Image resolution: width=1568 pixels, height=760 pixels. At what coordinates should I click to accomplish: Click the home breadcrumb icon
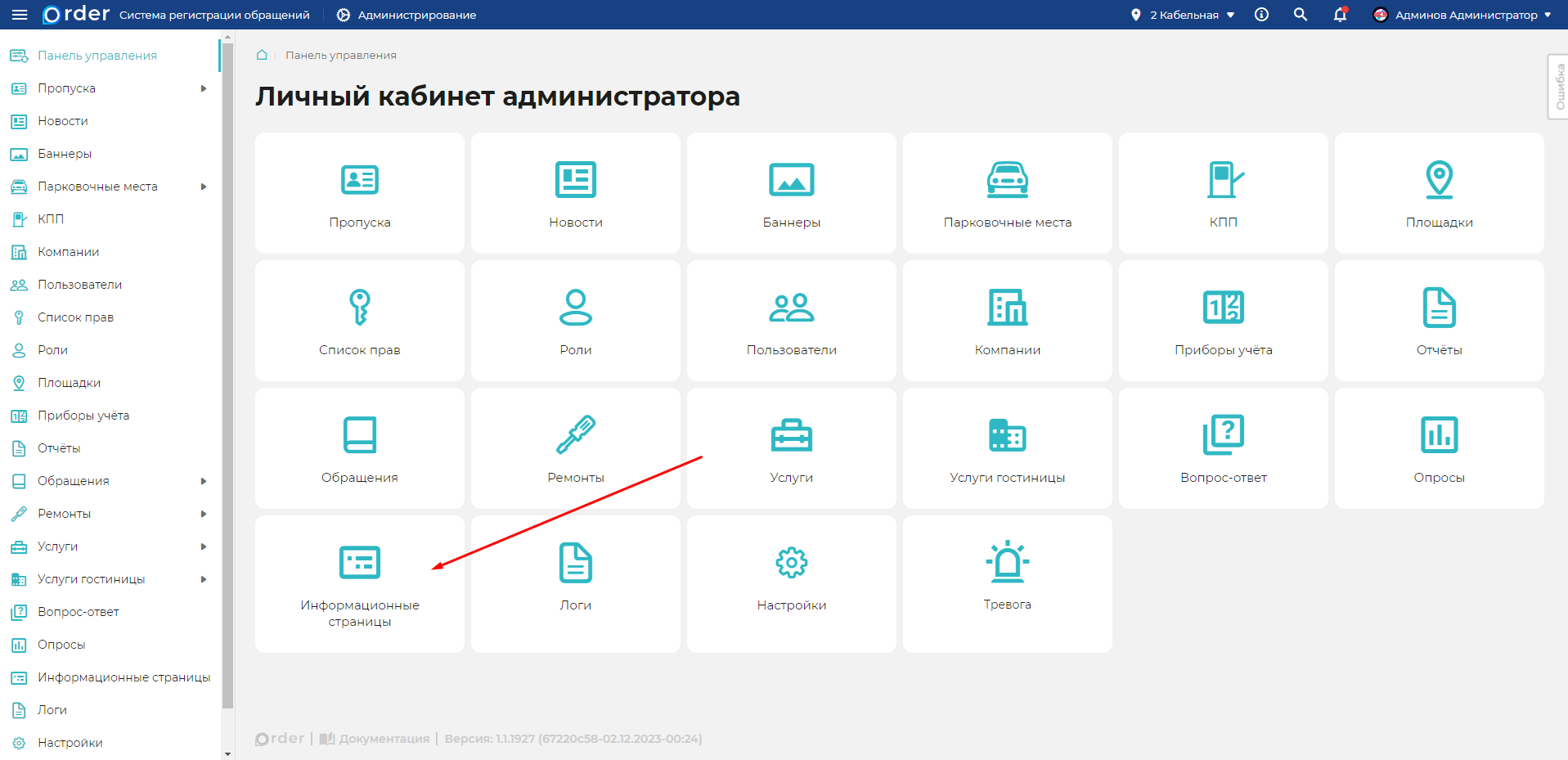pyautogui.click(x=262, y=55)
